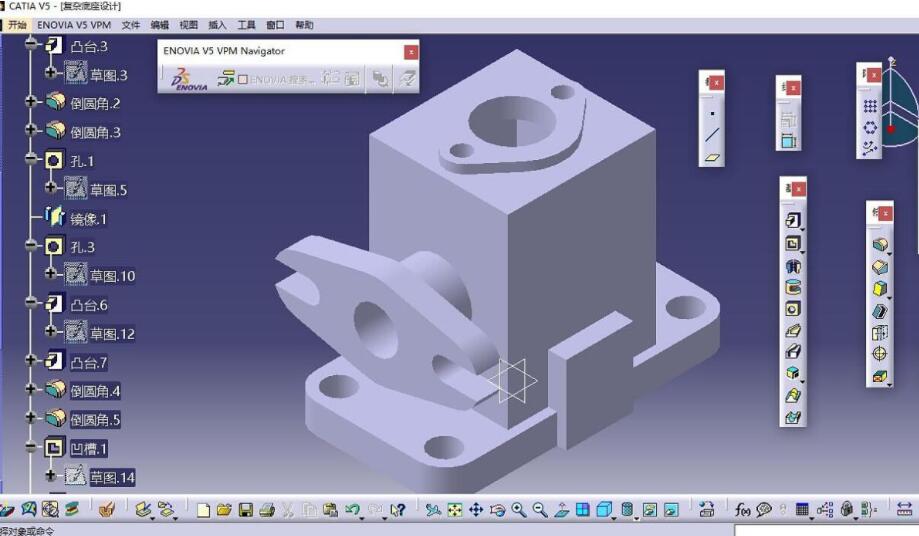Open the 工具 menu

pyautogui.click(x=246, y=24)
